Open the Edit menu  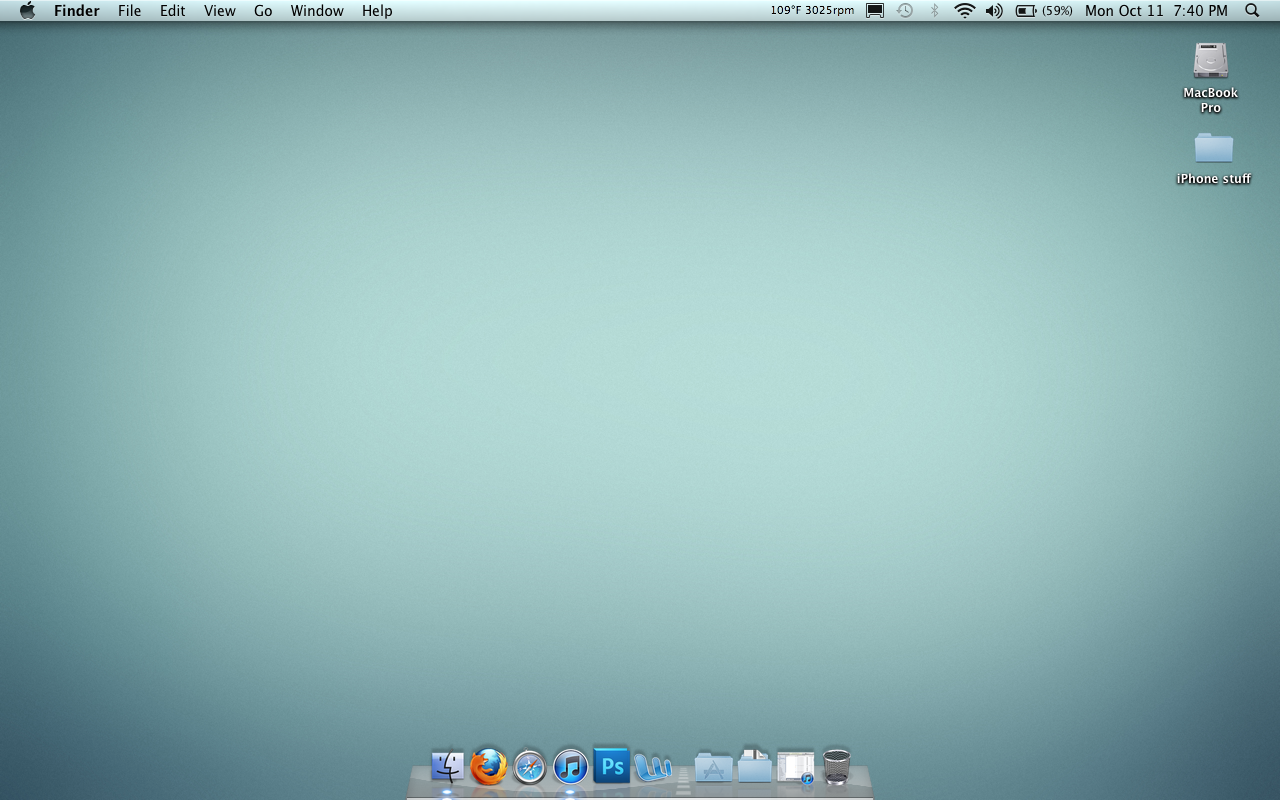(x=172, y=10)
